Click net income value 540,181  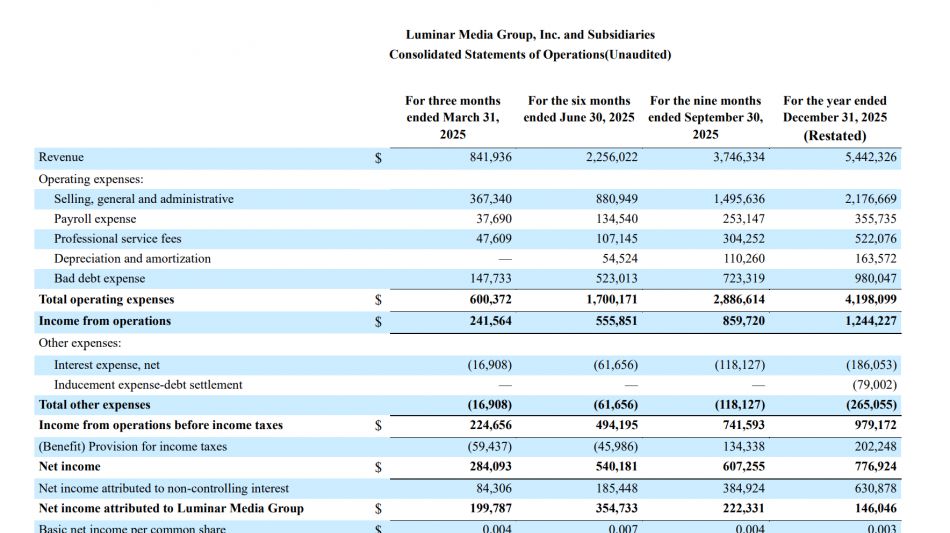[617, 466]
